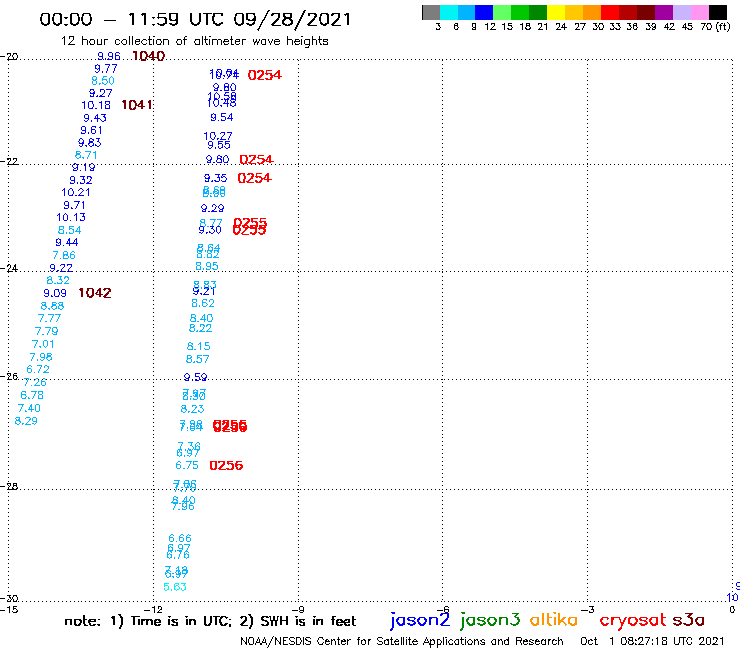Screen dimensions: 740x650
Task: Click the wave height value '10.18'
Action: [96, 105]
